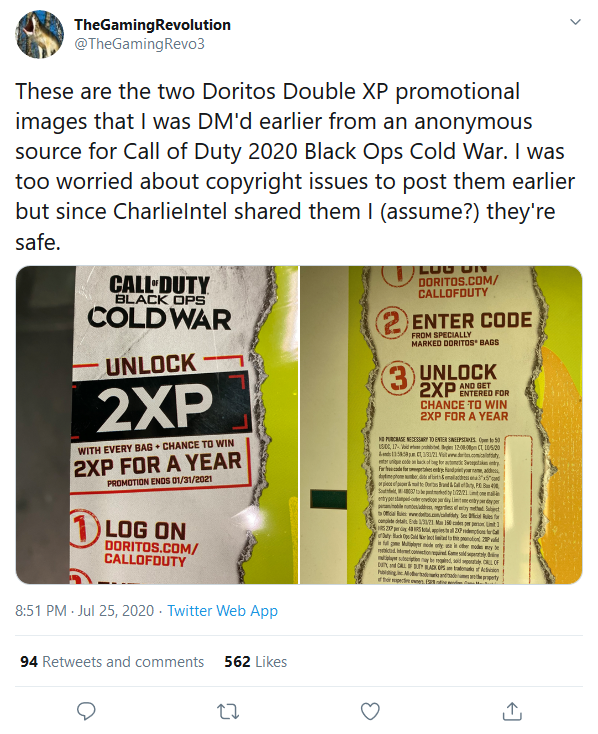The width and height of the screenshot is (598, 734).
Task: Click the 562 likes count number
Action: click(x=237, y=661)
